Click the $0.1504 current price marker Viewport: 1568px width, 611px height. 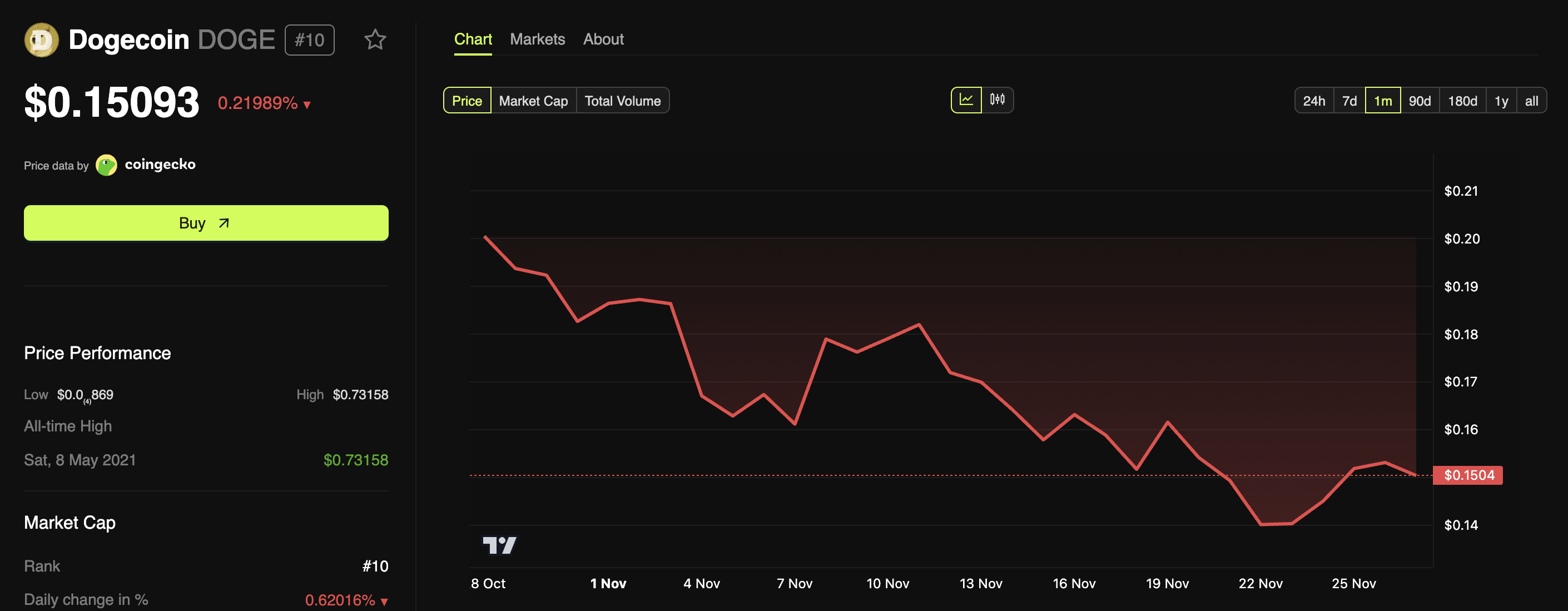(x=1467, y=475)
